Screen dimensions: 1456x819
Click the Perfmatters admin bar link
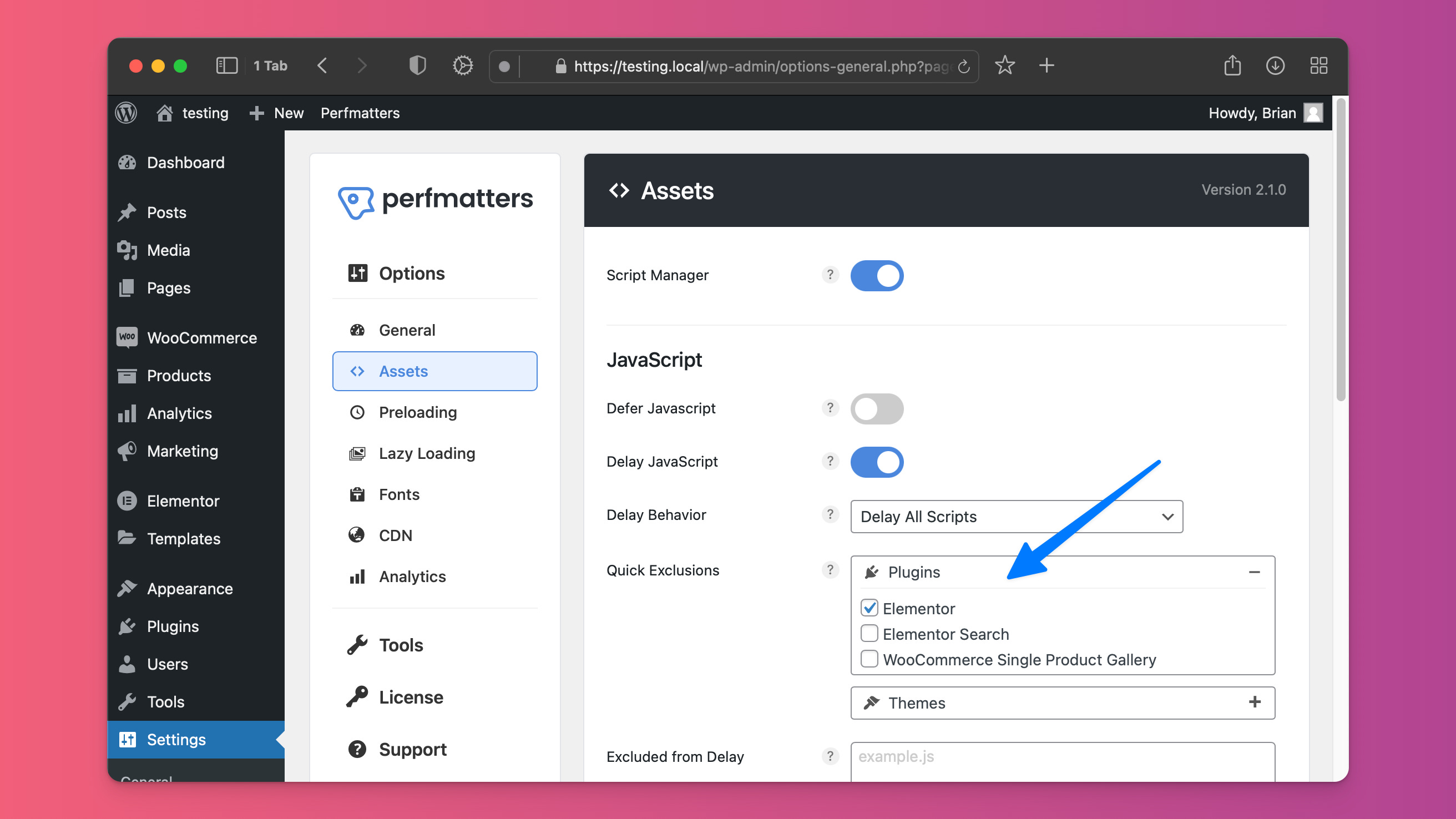coord(360,113)
